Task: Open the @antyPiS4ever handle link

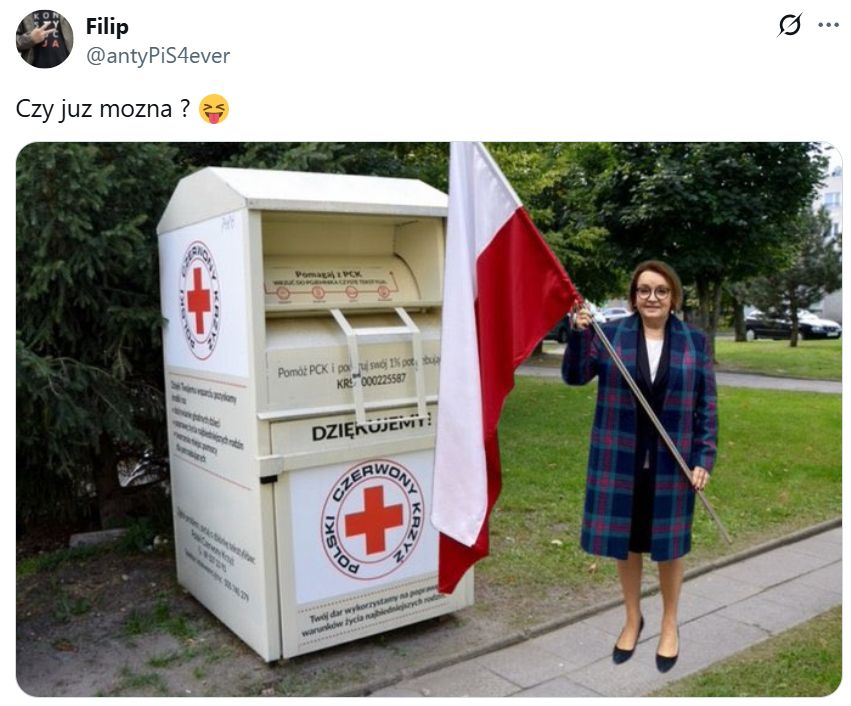Action: click(158, 55)
